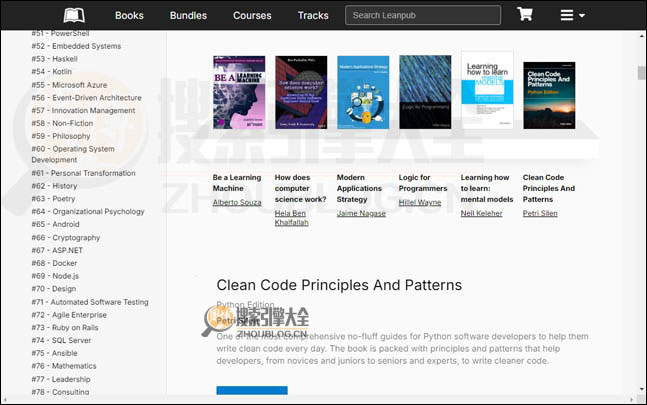Select #61 - Personal Transformation category
This screenshot has width=647, height=405.
pos(83,173)
